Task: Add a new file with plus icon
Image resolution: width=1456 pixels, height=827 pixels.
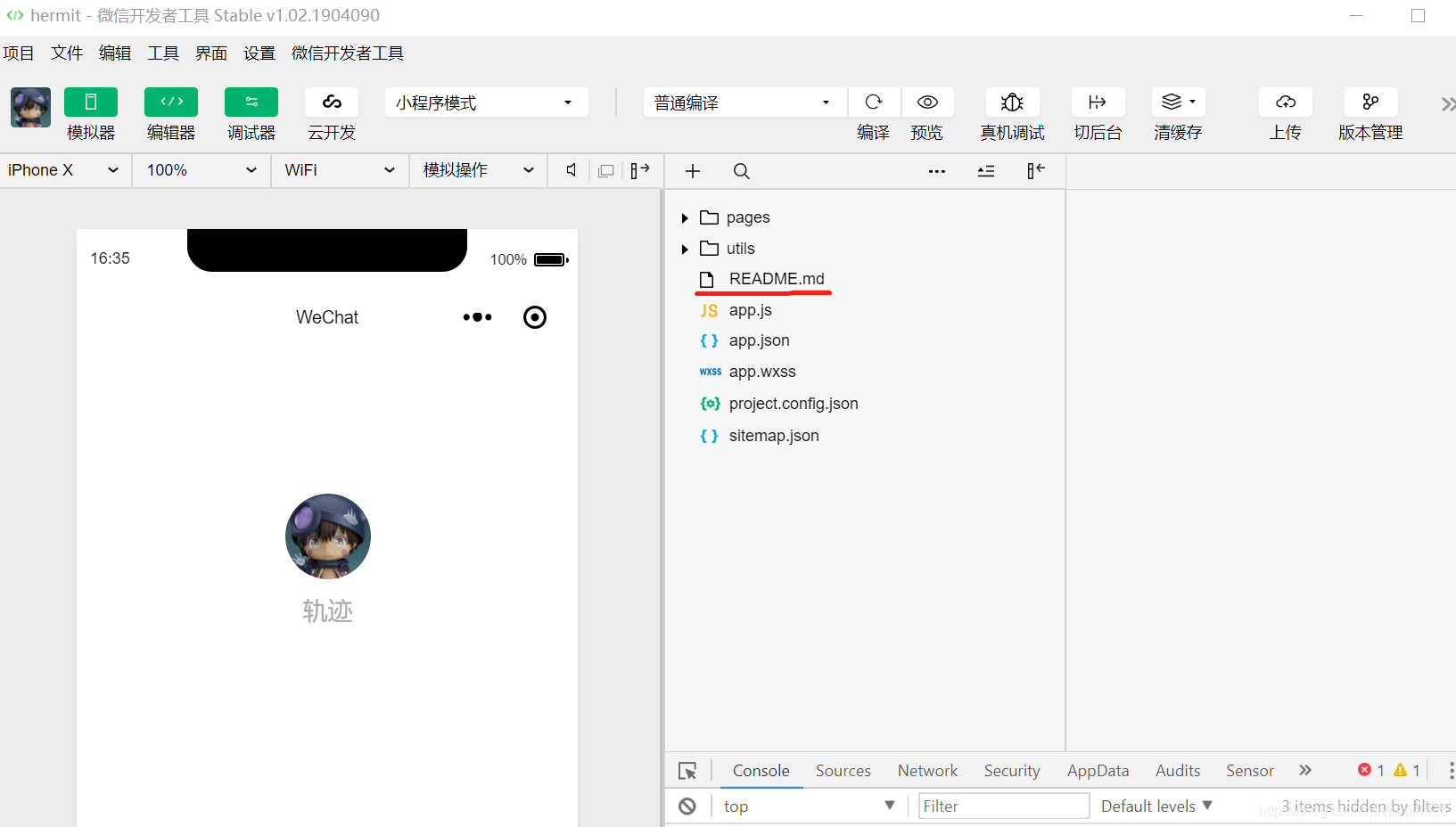Action: coord(693,171)
